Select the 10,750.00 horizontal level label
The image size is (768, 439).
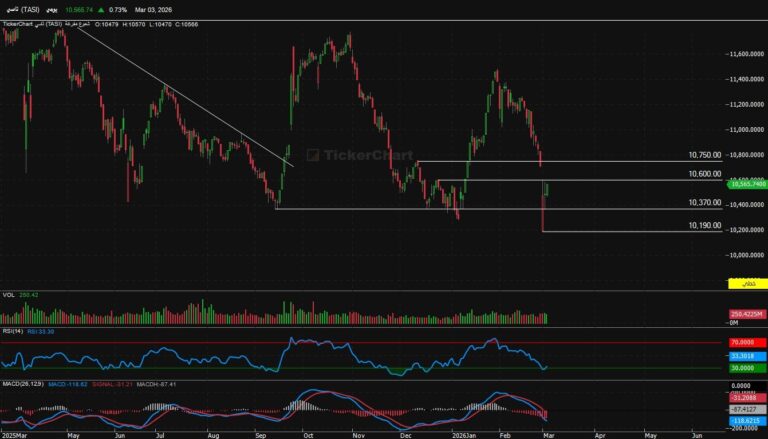(x=705, y=156)
